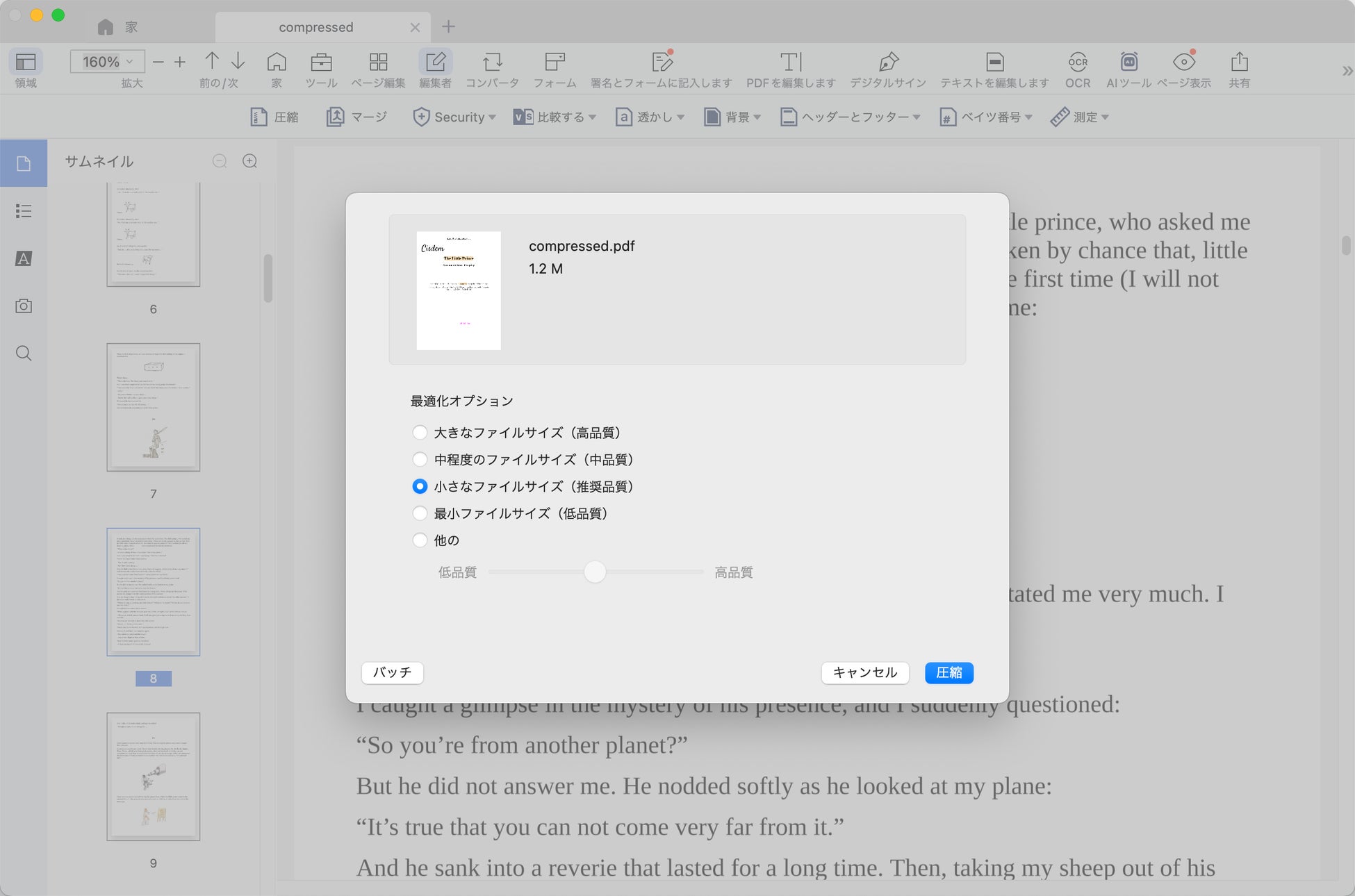
Task: Switch to the home 家 tab
Action: click(117, 27)
